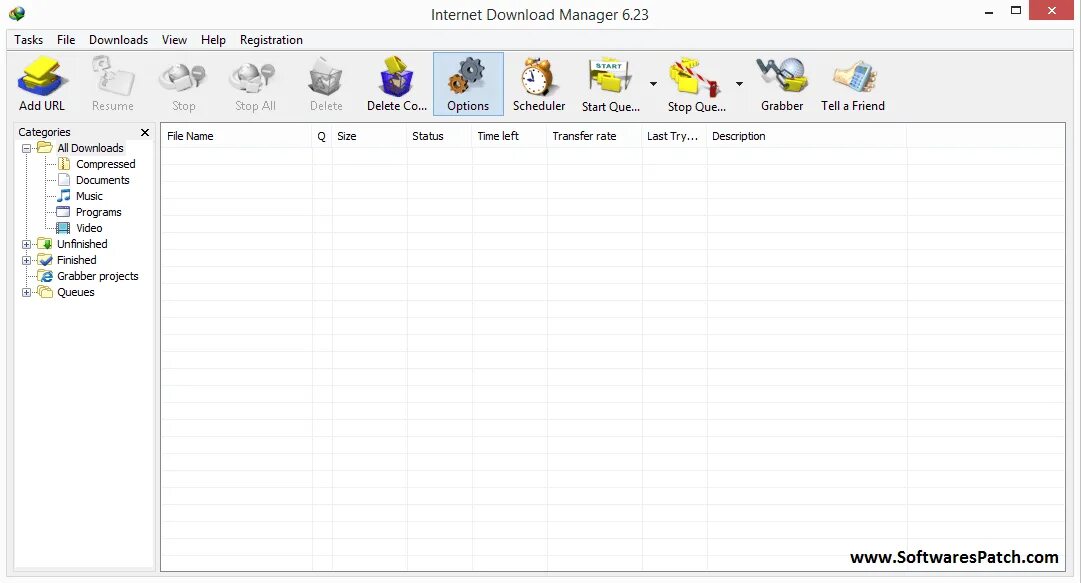The height and width of the screenshot is (583, 1081).
Task: Expand the Queues tree node
Action: [x=26, y=292]
